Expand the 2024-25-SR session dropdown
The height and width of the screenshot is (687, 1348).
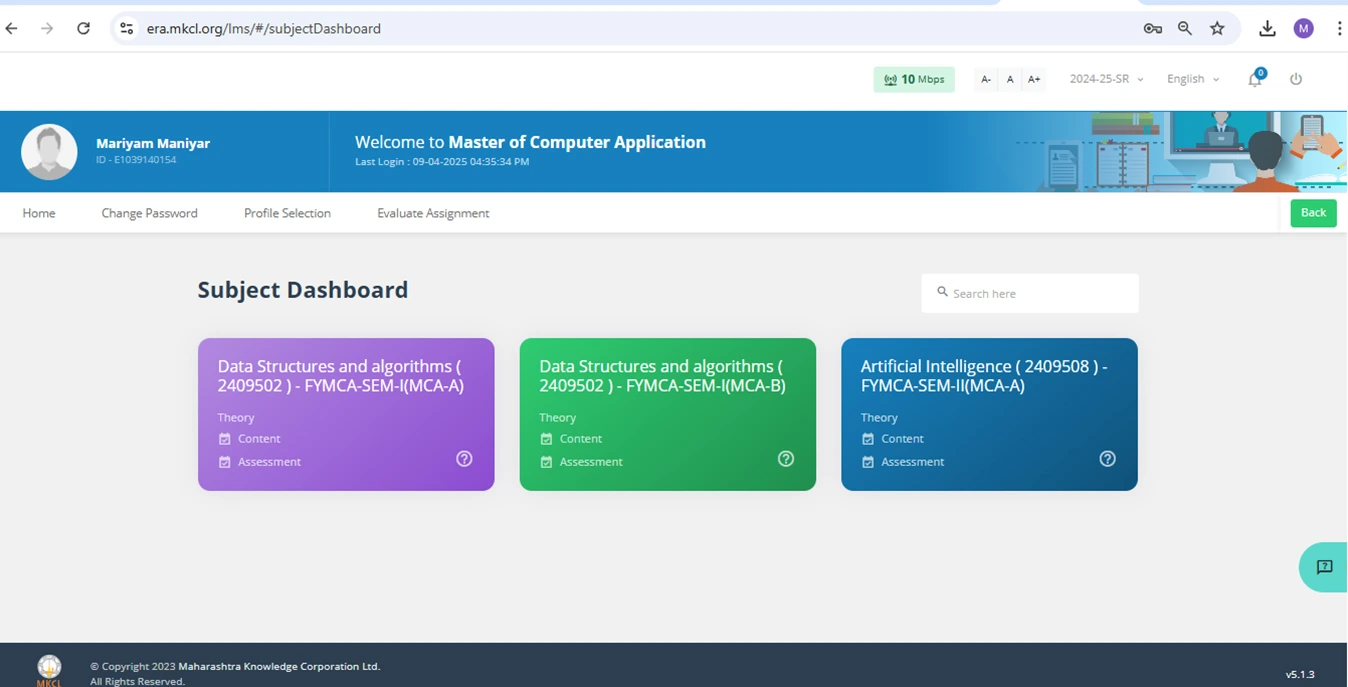[x=1106, y=79]
